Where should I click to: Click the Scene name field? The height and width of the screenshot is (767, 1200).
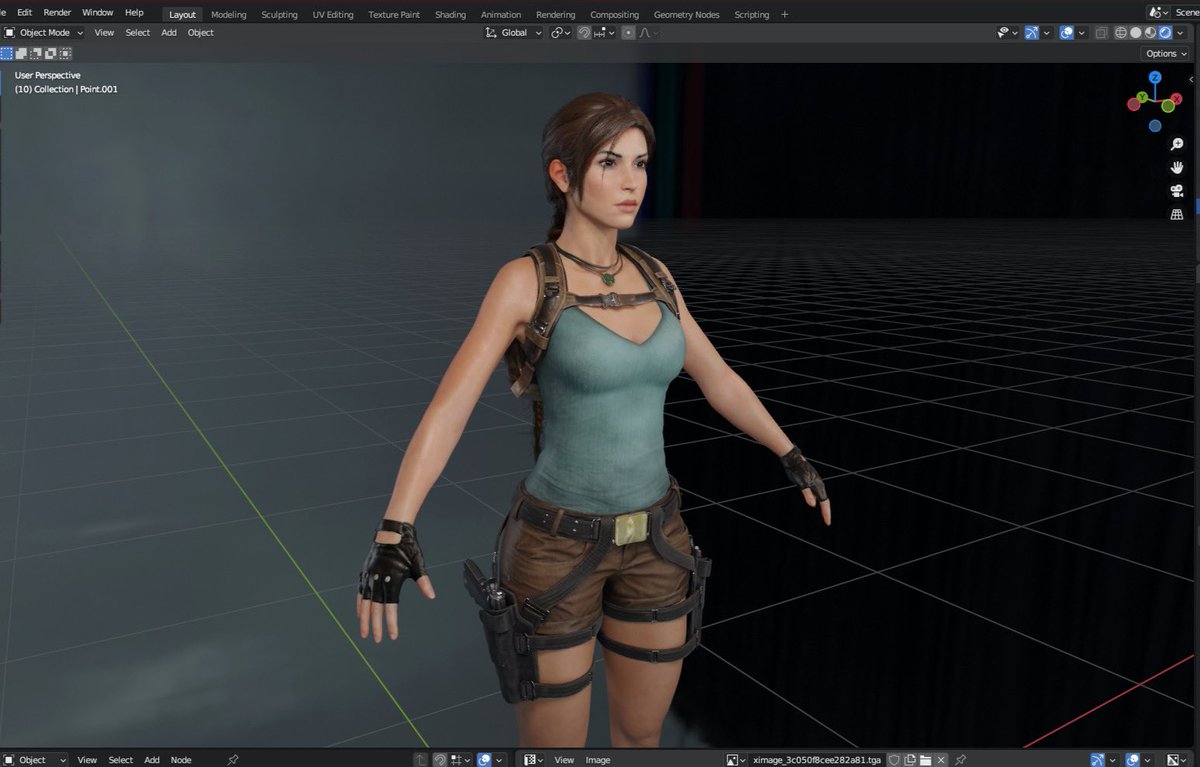click(1185, 12)
